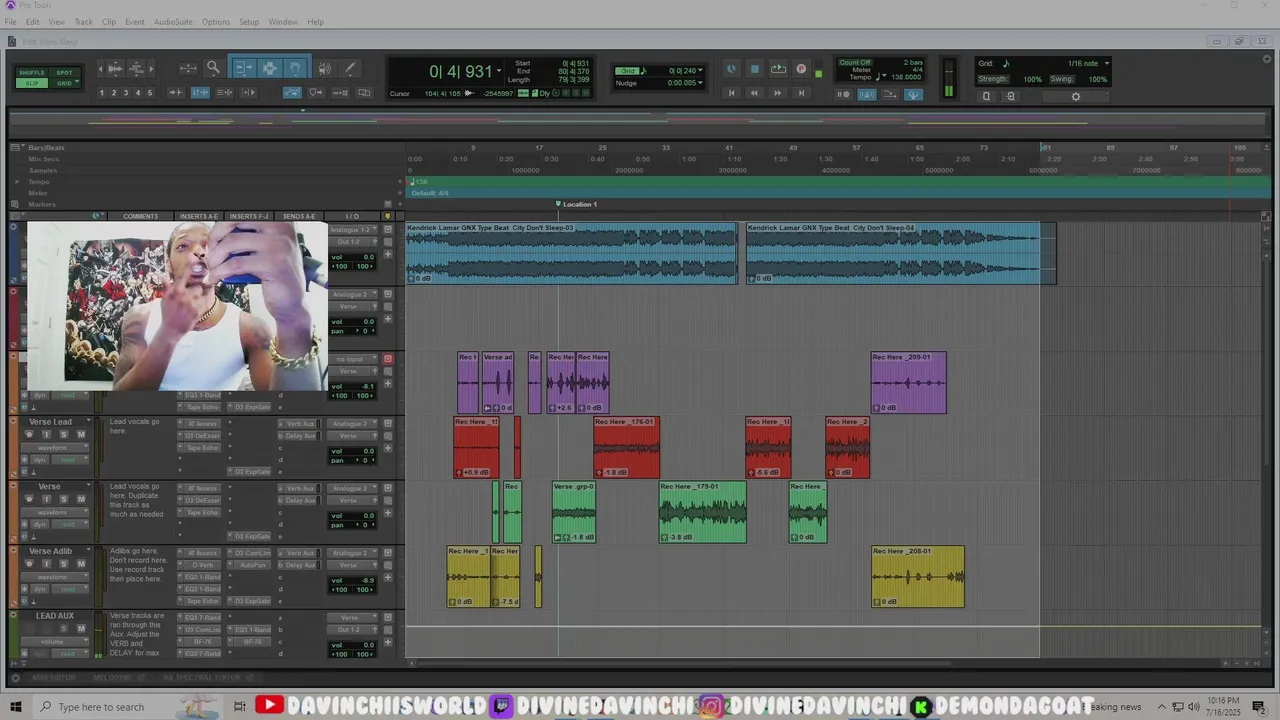Screen dimensions: 1280x720
Task: Mute the LEAD AUX track
Action: pos(81,629)
